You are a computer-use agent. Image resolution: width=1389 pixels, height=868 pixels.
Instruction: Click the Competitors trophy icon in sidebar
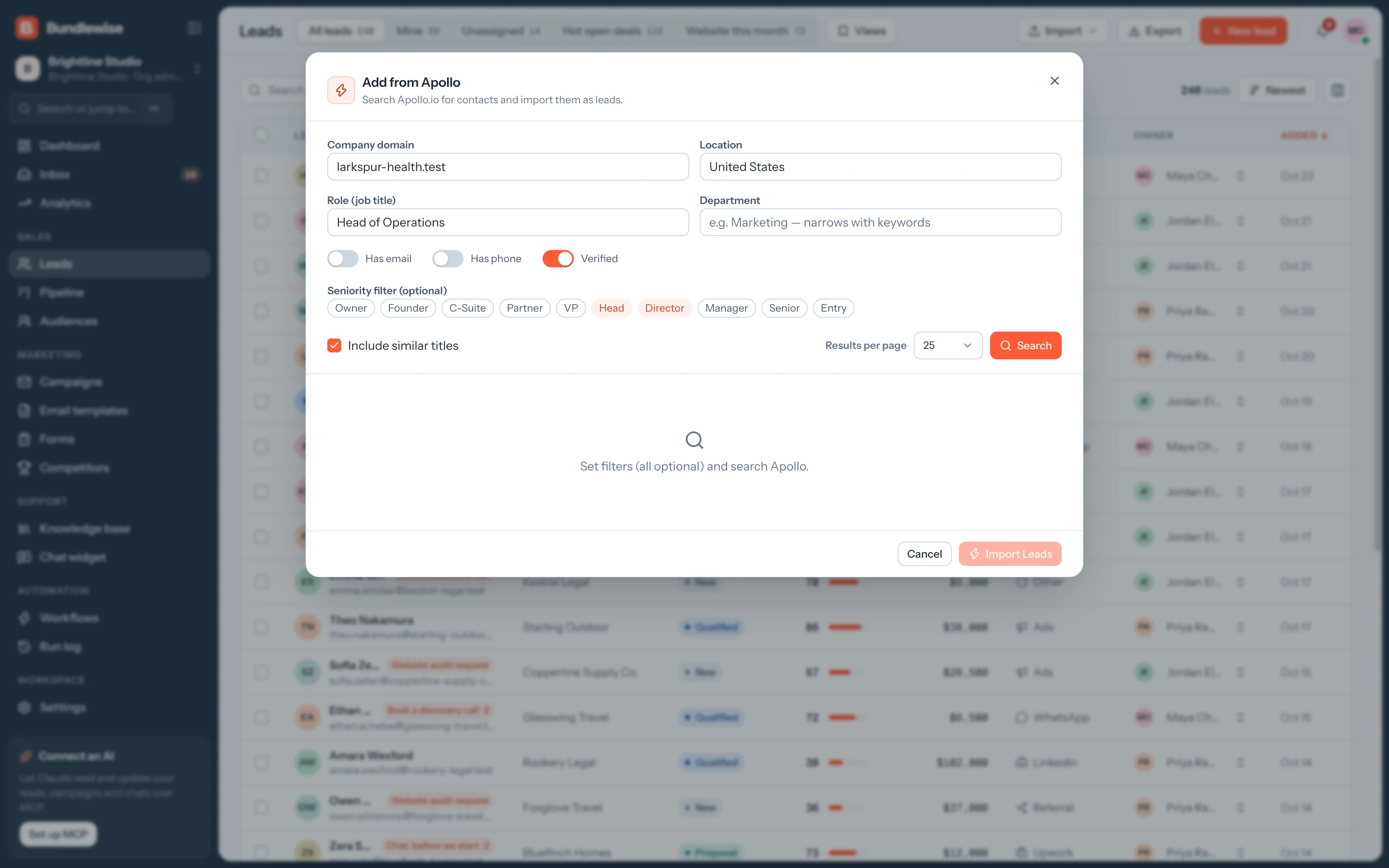click(24, 468)
